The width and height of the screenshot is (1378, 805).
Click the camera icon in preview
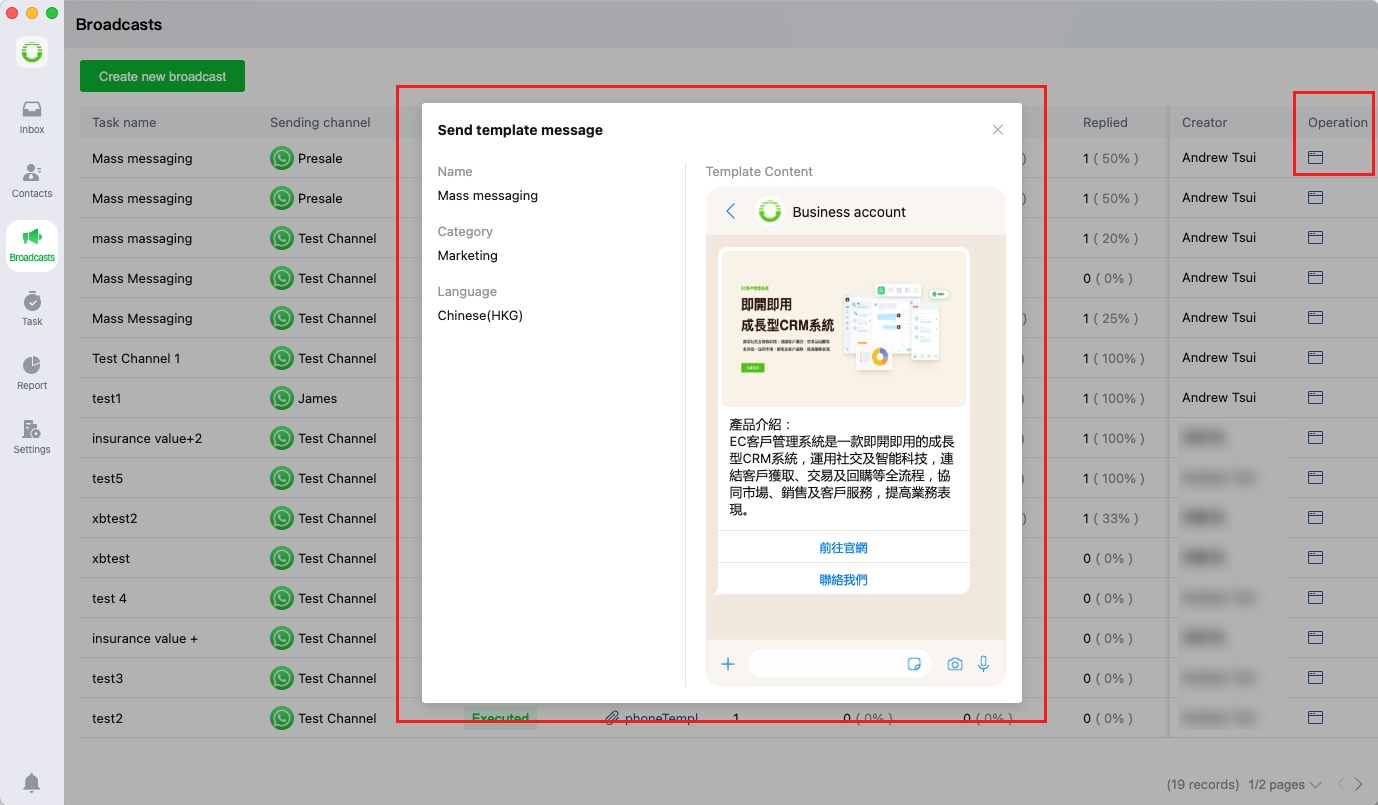tap(955, 664)
